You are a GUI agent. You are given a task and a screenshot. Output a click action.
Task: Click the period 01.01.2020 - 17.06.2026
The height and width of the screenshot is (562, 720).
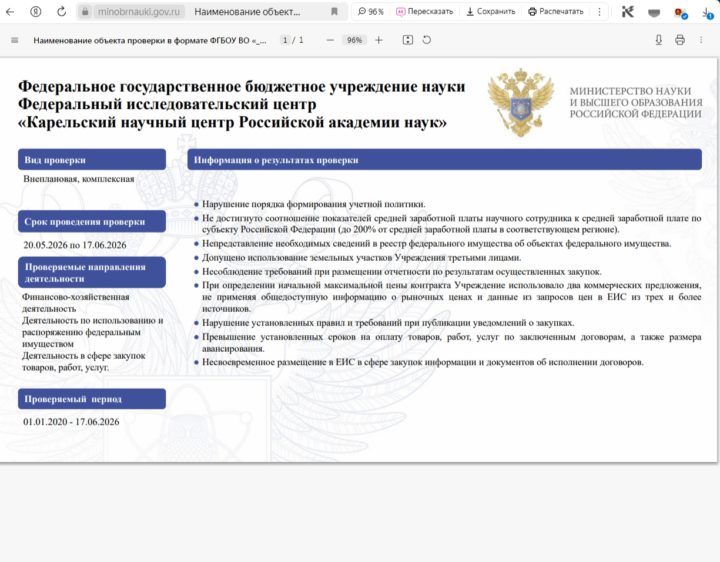pyautogui.click(x=71, y=422)
